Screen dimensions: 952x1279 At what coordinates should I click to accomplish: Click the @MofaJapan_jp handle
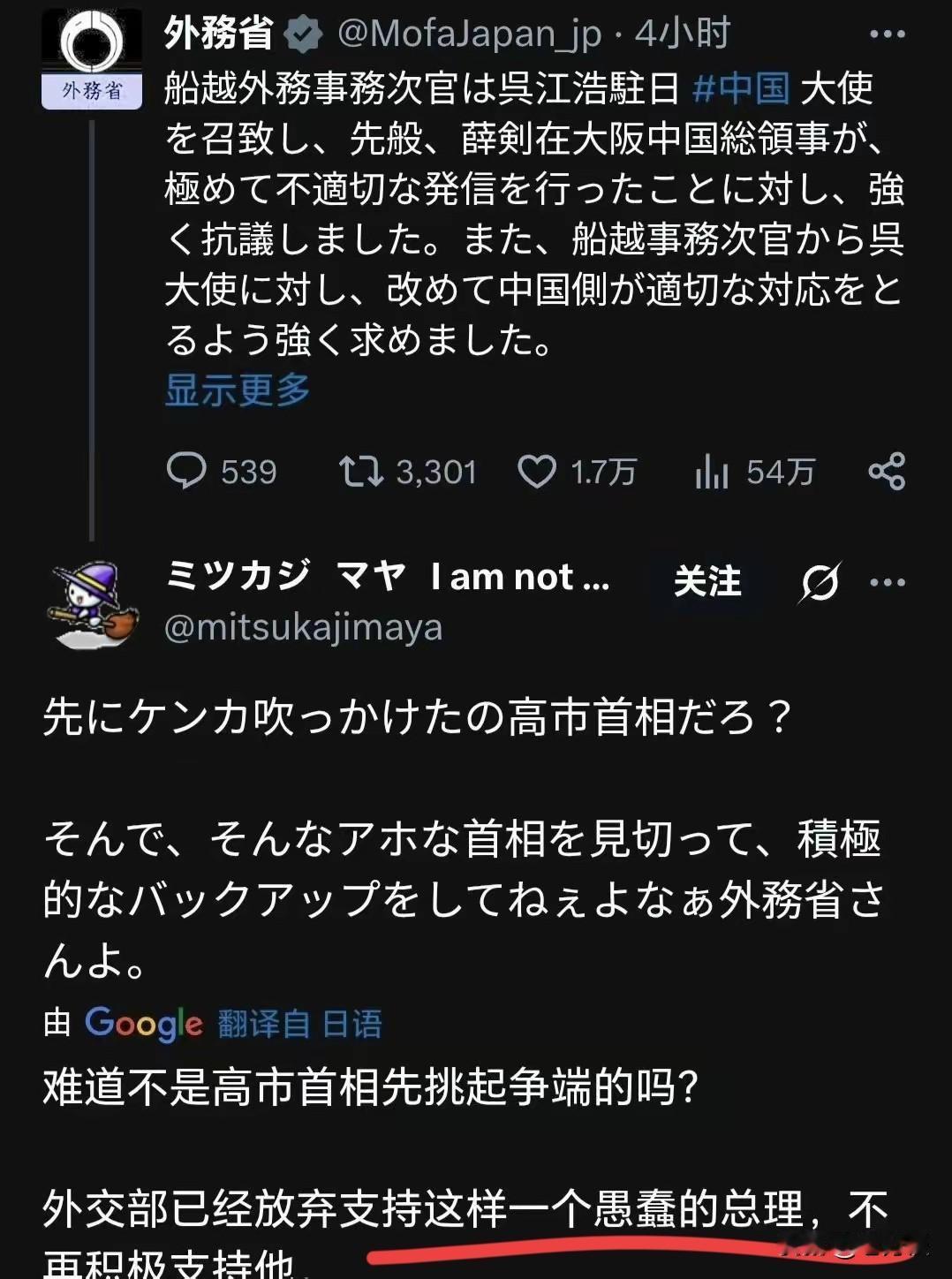click(469, 34)
